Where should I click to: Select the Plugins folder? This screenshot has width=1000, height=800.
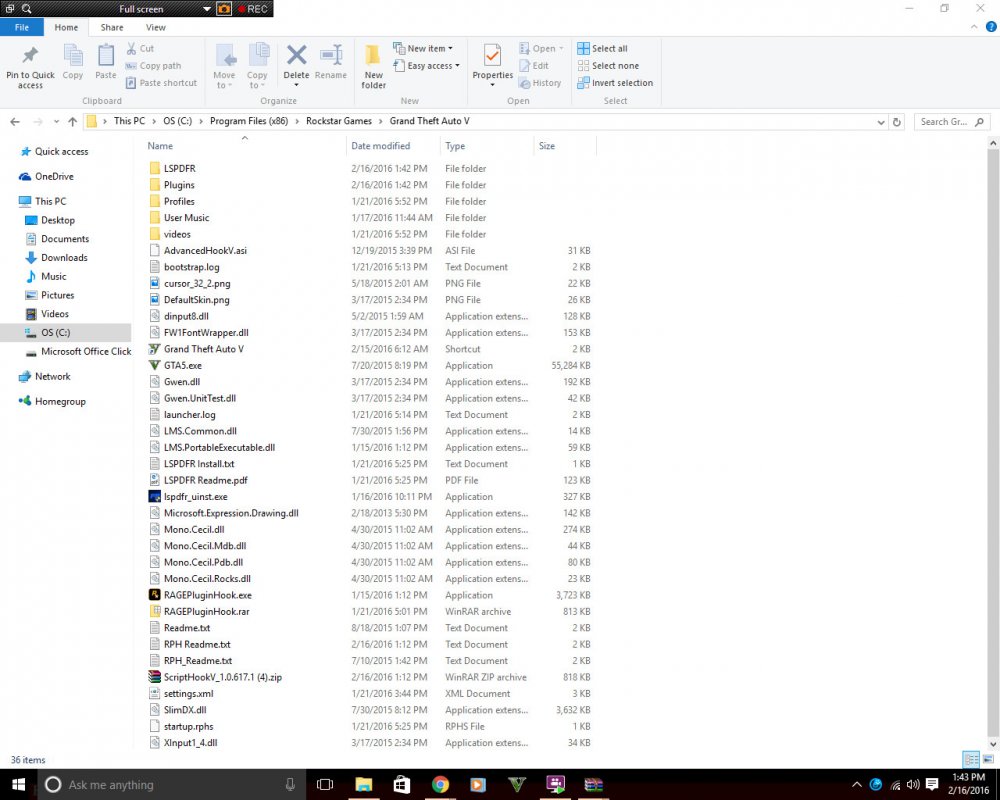tap(179, 185)
